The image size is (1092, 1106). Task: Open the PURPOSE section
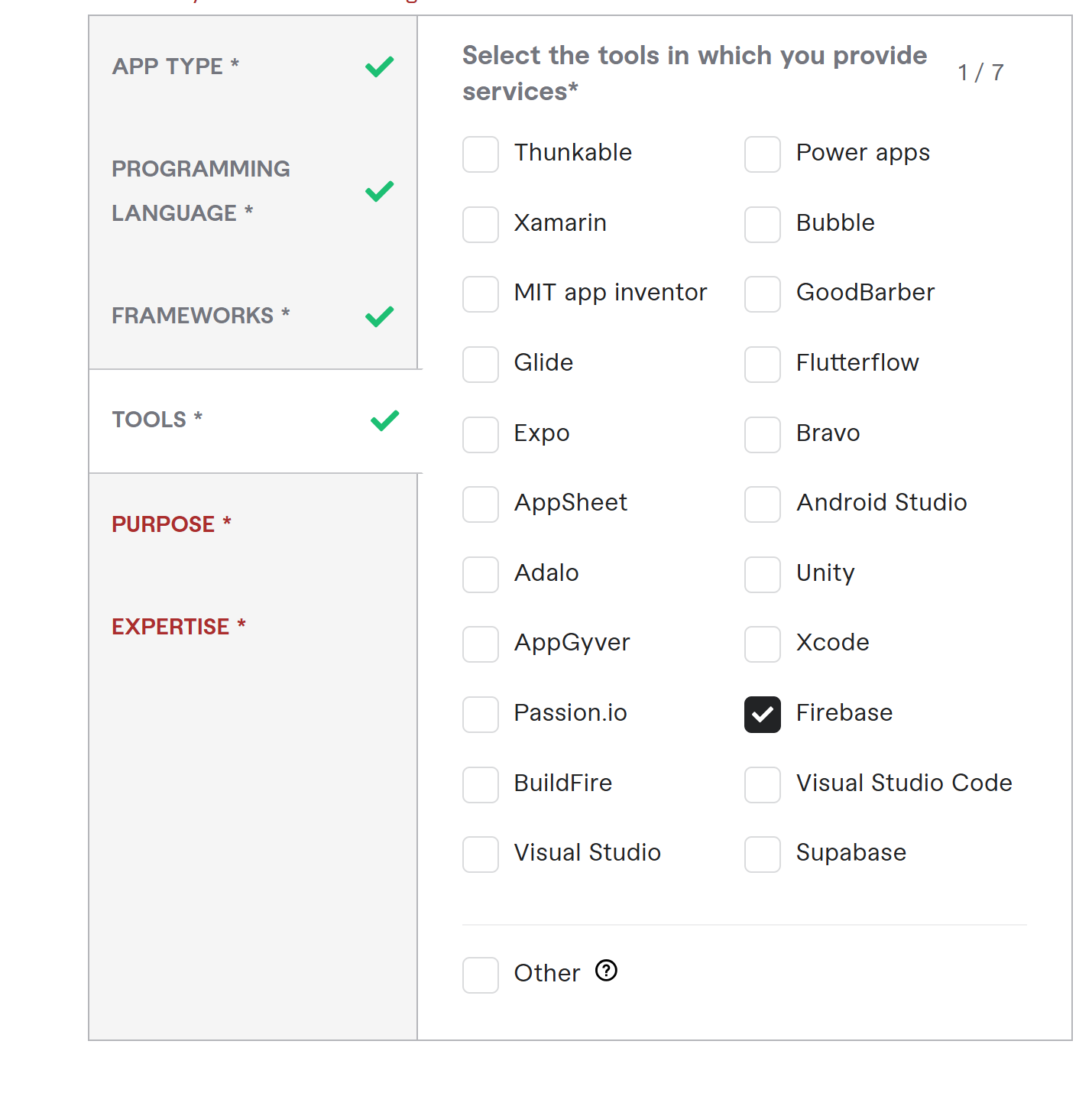point(253,524)
